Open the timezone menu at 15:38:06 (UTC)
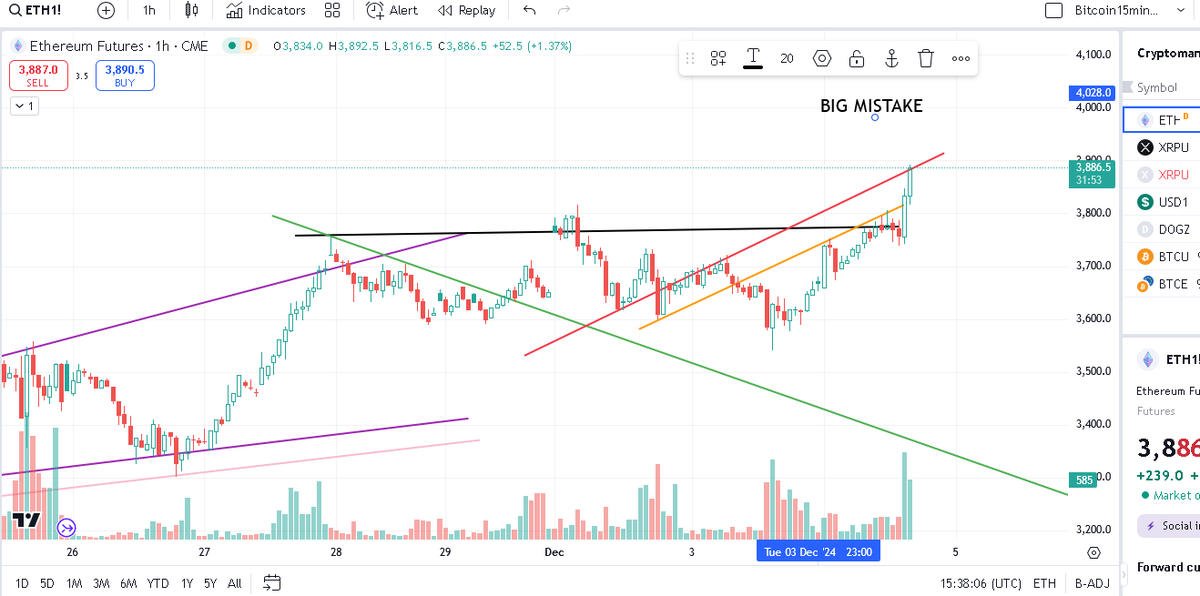The height and width of the screenshot is (596, 1200). [981, 583]
